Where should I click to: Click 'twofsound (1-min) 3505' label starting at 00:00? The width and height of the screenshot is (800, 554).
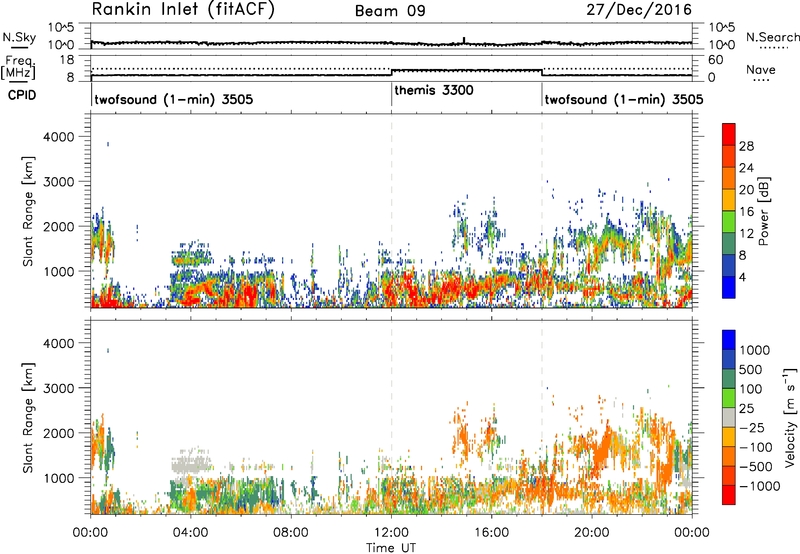tap(173, 99)
